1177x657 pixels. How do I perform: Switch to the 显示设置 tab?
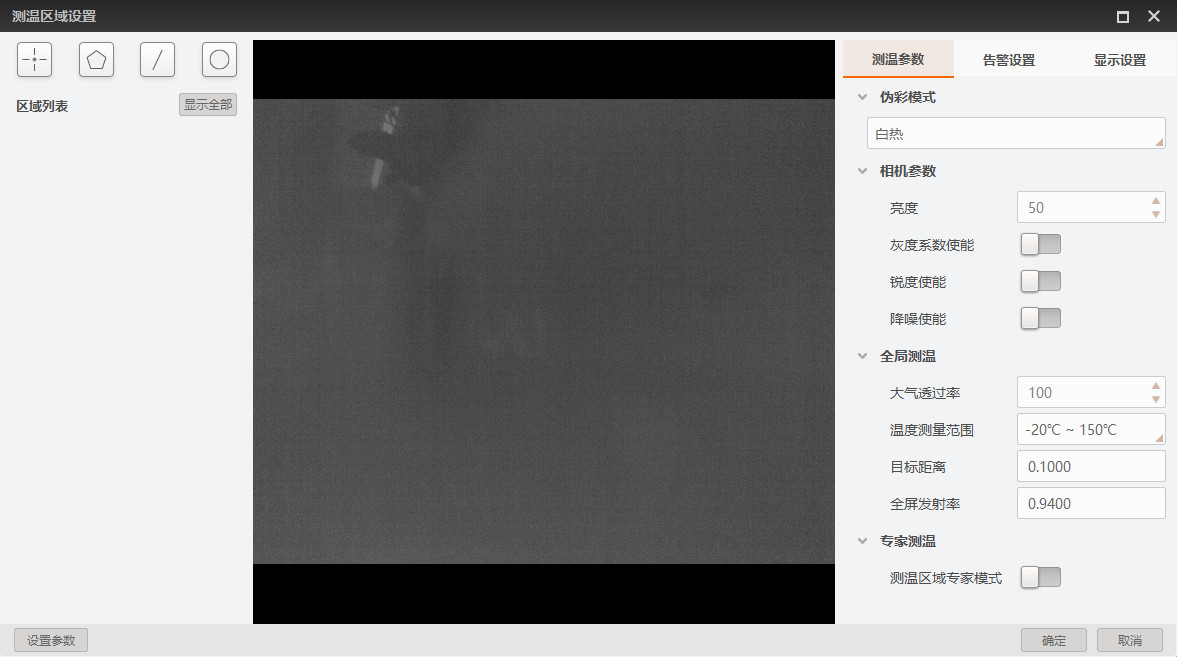pos(1119,60)
